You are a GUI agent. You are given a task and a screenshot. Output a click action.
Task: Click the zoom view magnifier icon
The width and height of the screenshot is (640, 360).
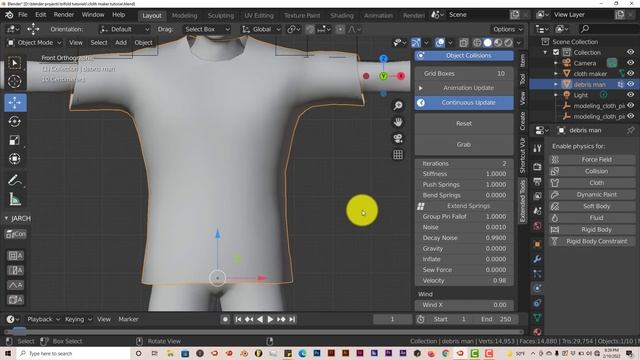(398, 106)
